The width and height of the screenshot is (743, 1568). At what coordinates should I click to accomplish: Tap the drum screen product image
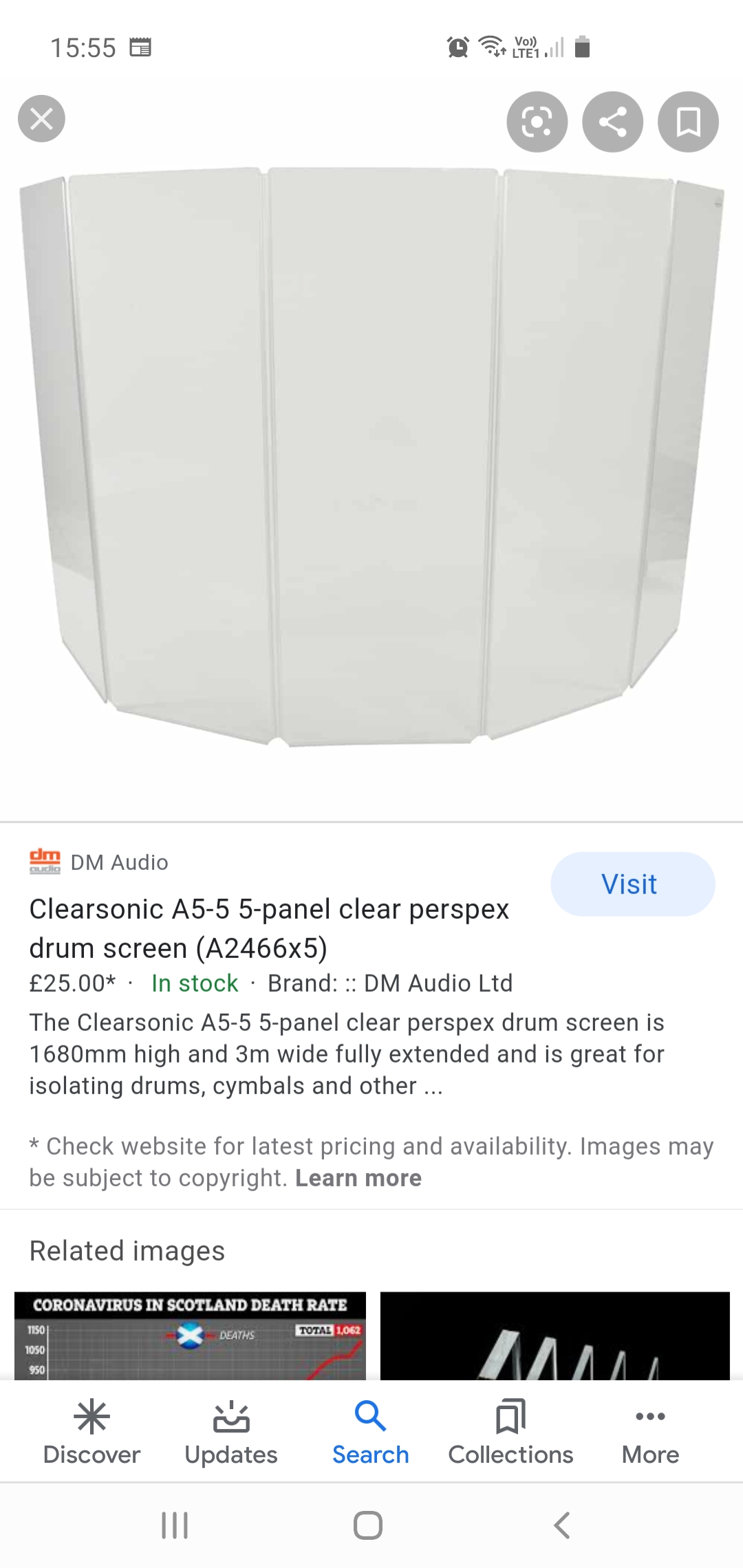(371, 454)
